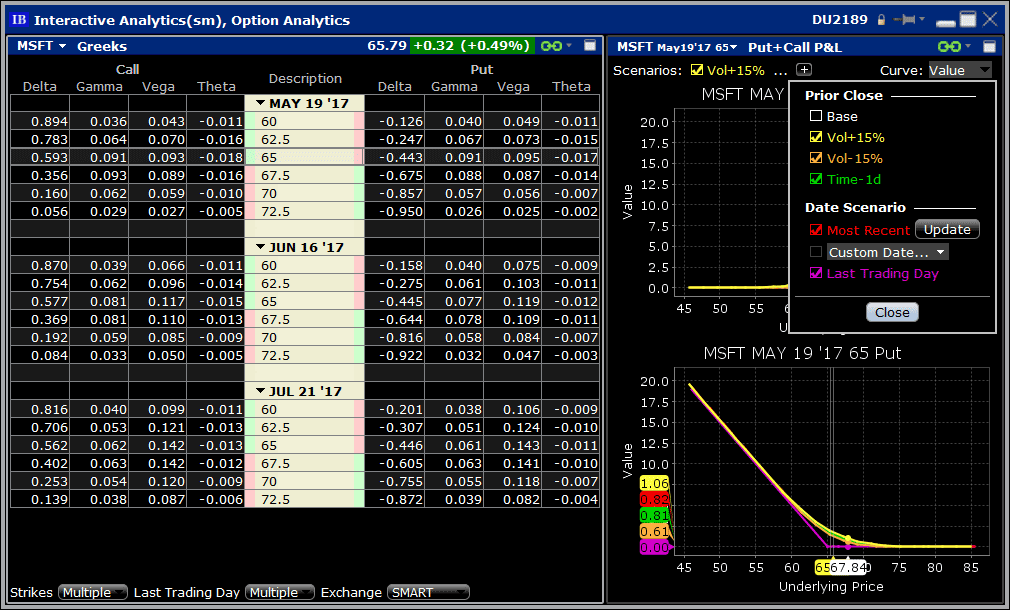Screen dimensions: 1010x610
Task: Select call delta cell 0.139
Action: [40, 499]
